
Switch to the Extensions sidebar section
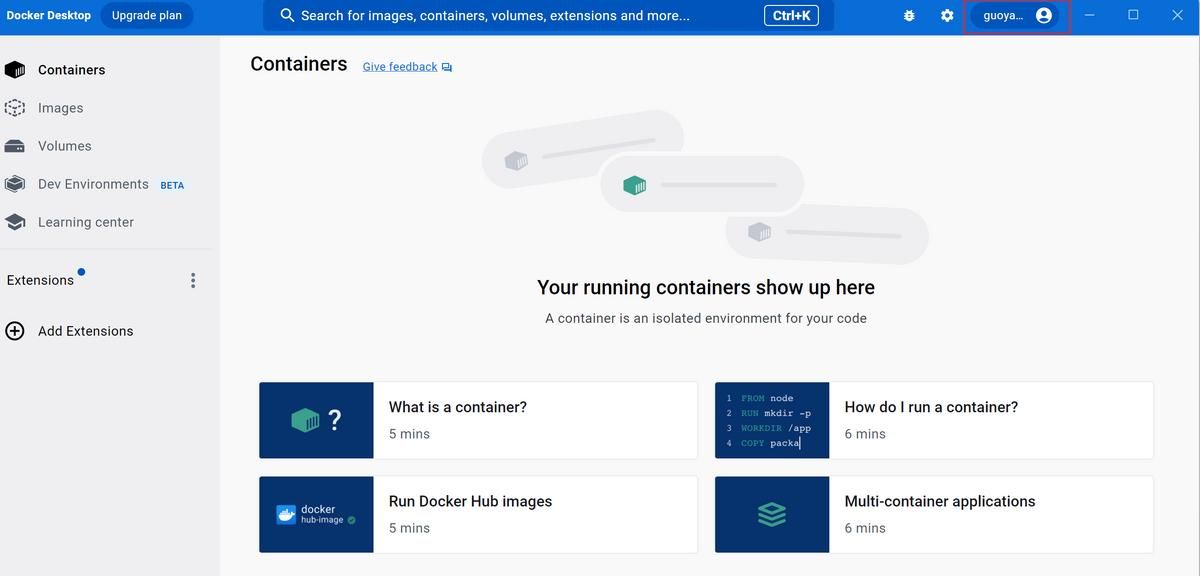[x=40, y=280]
